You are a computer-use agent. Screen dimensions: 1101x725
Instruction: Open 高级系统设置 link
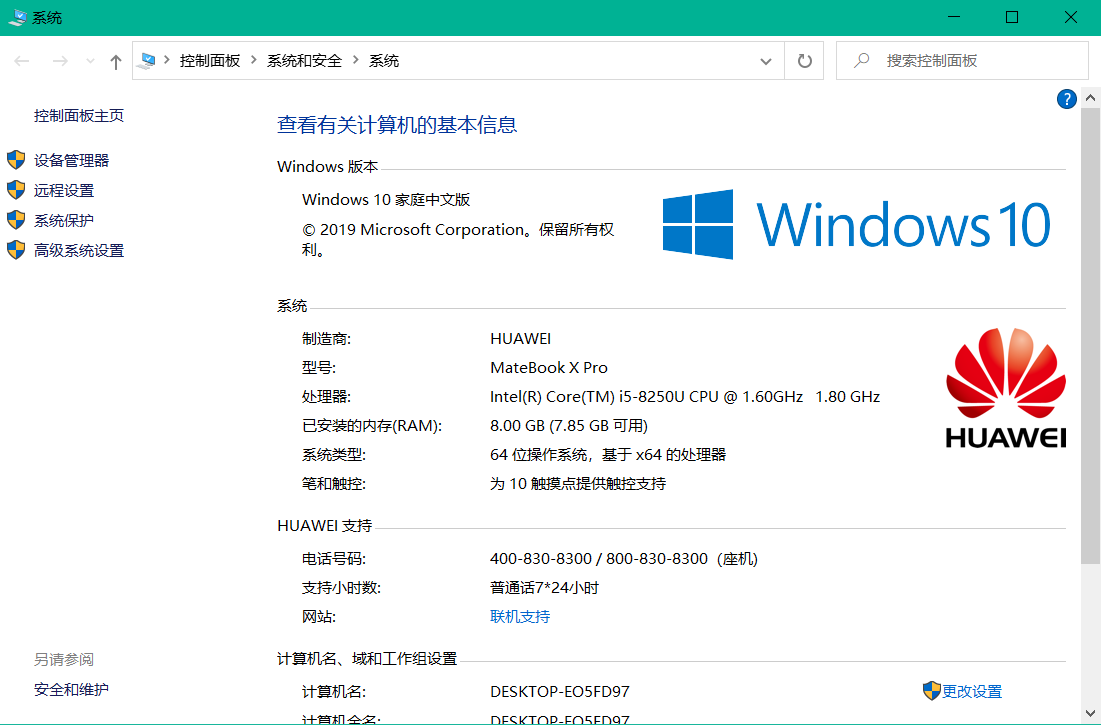click(79, 251)
